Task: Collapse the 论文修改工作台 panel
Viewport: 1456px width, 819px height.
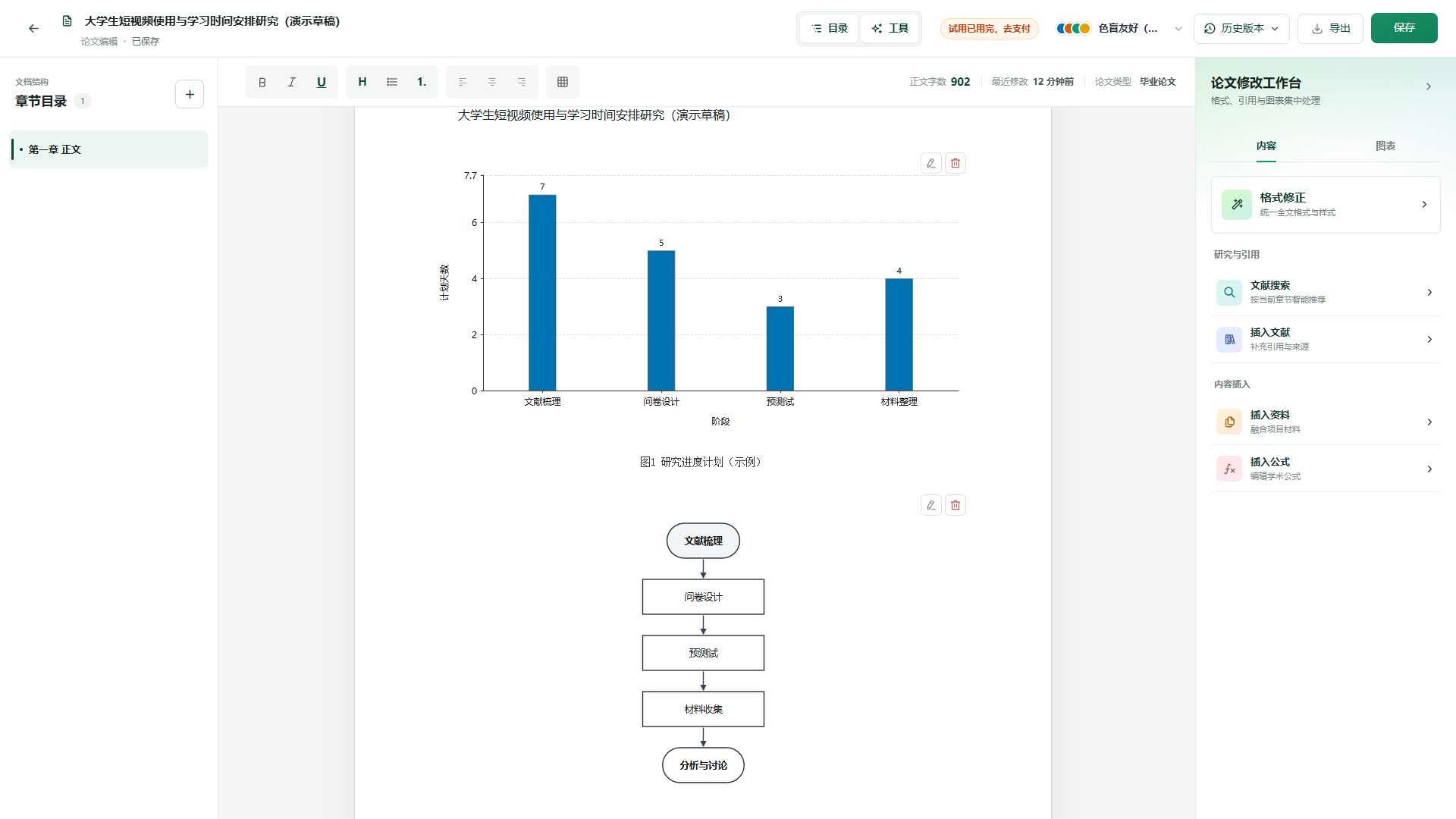Action: point(1429,86)
